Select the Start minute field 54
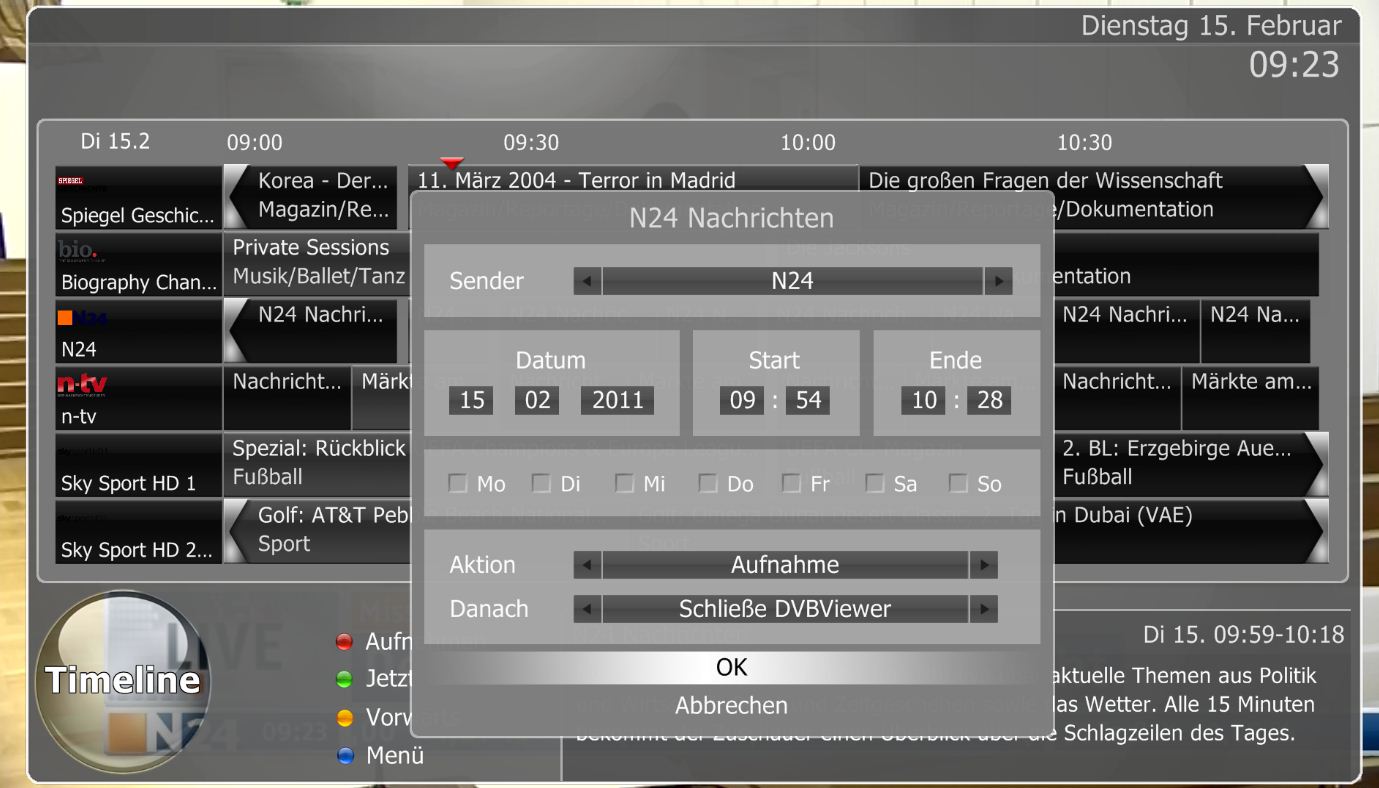This screenshot has height=788, width=1379. tap(807, 401)
